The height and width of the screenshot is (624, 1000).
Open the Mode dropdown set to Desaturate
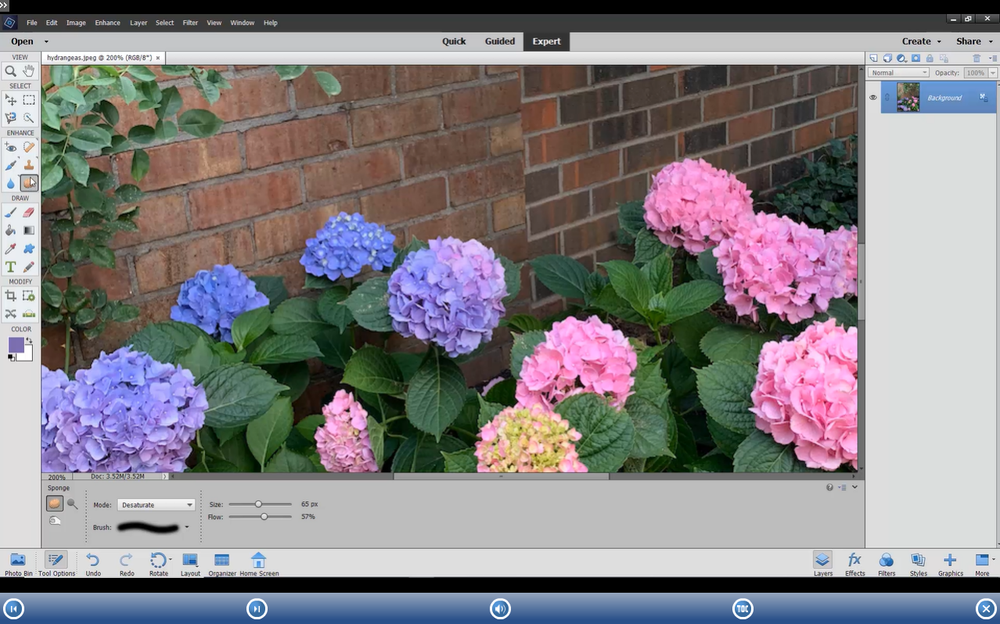(156, 504)
